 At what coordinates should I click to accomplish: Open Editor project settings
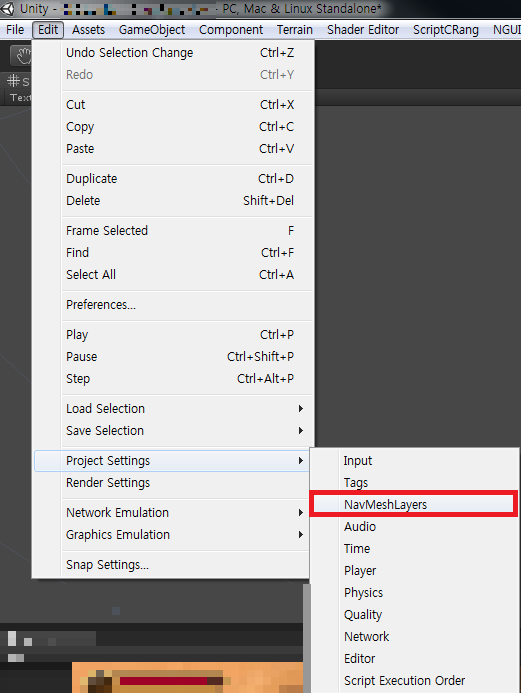click(x=415, y=659)
